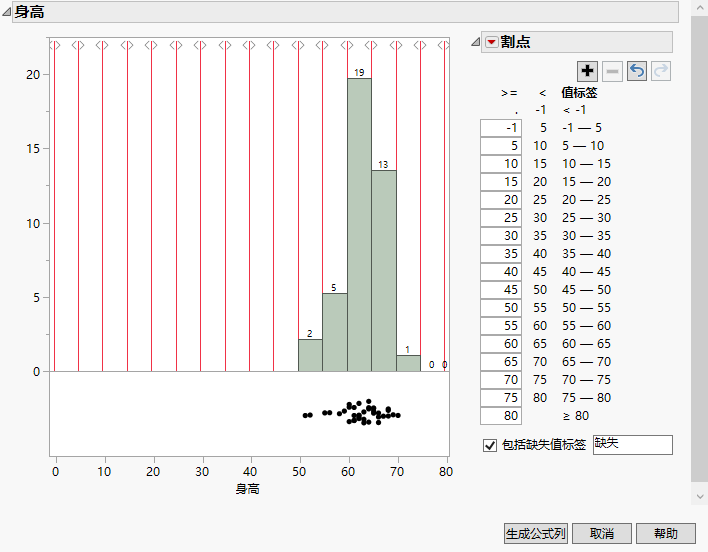Click the histogram bar labeled 19
Screen dimensions: 708x552
pyautogui.click(x=359, y=225)
